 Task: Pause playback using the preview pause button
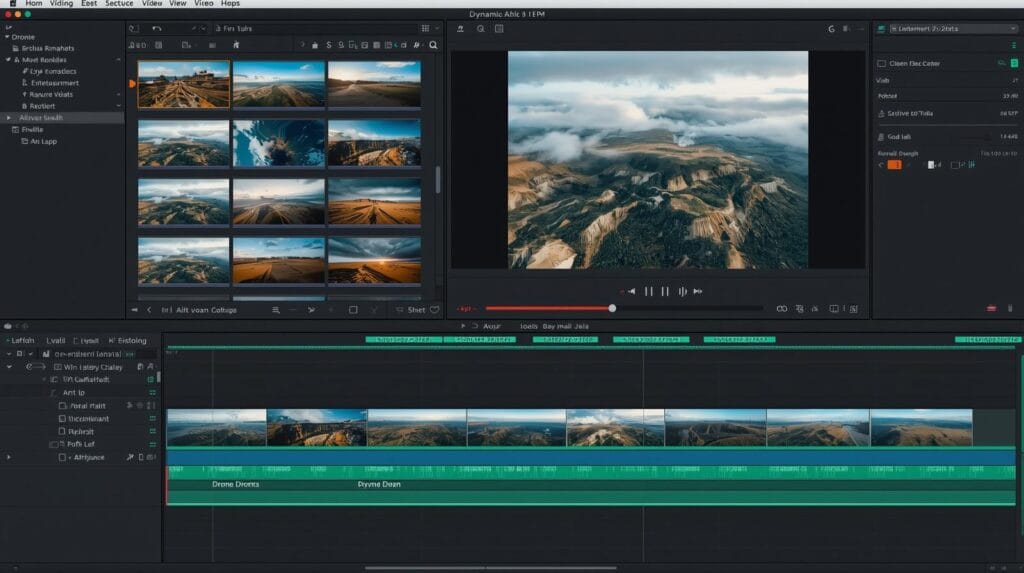pos(649,291)
